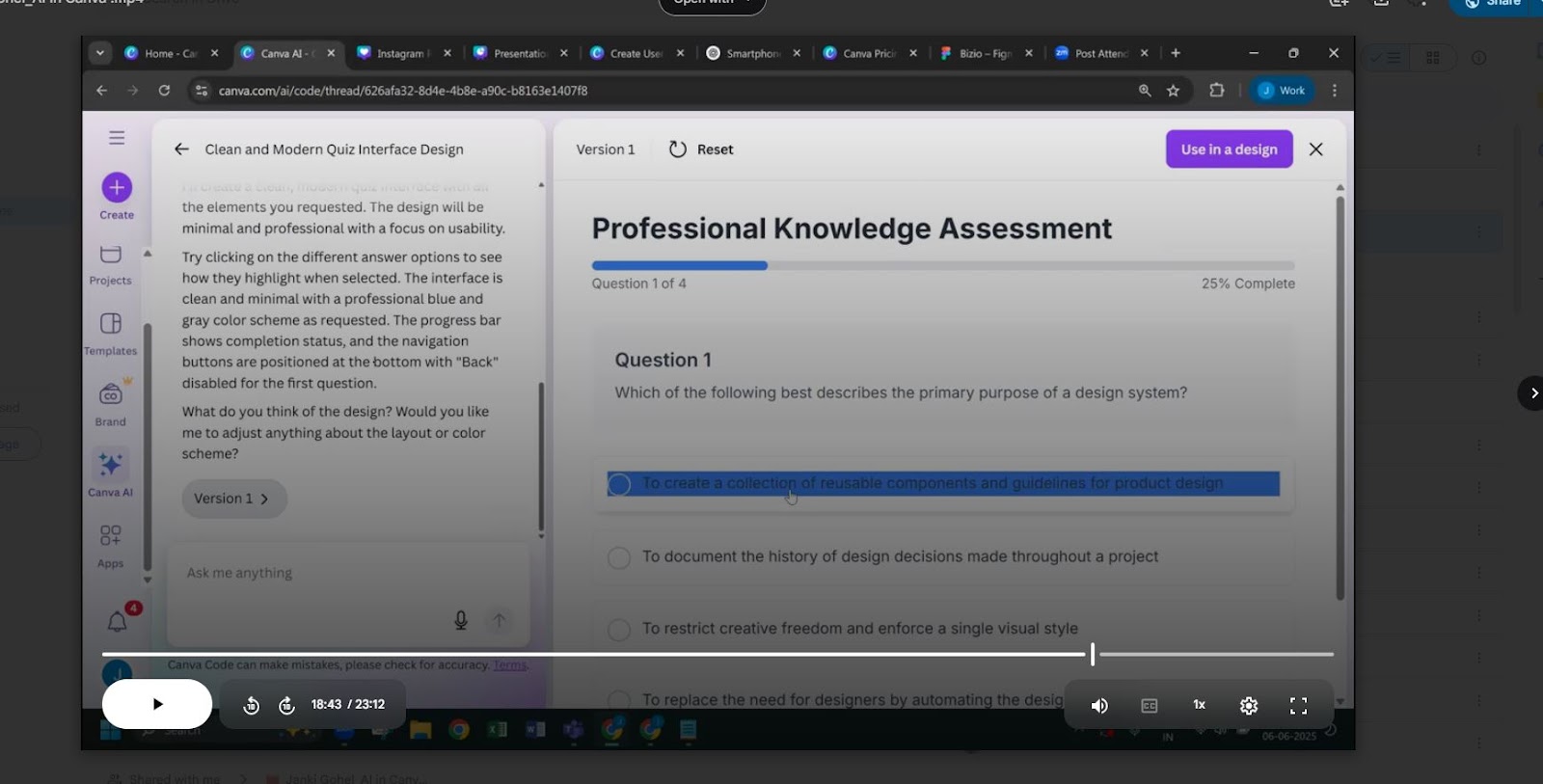
Task: Open the Terms link under chat box
Action: click(x=510, y=665)
